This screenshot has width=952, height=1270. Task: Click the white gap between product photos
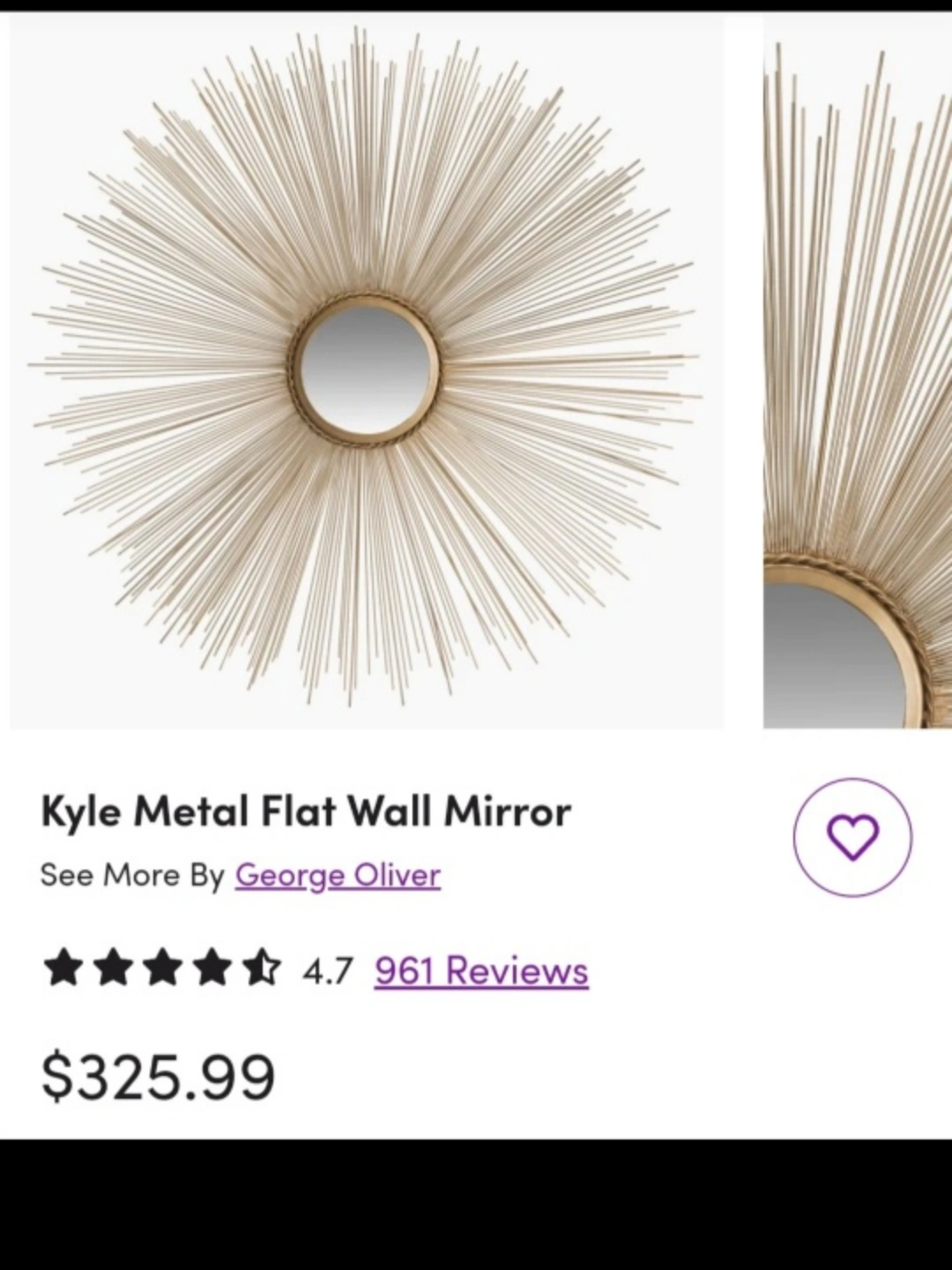[x=744, y=370]
